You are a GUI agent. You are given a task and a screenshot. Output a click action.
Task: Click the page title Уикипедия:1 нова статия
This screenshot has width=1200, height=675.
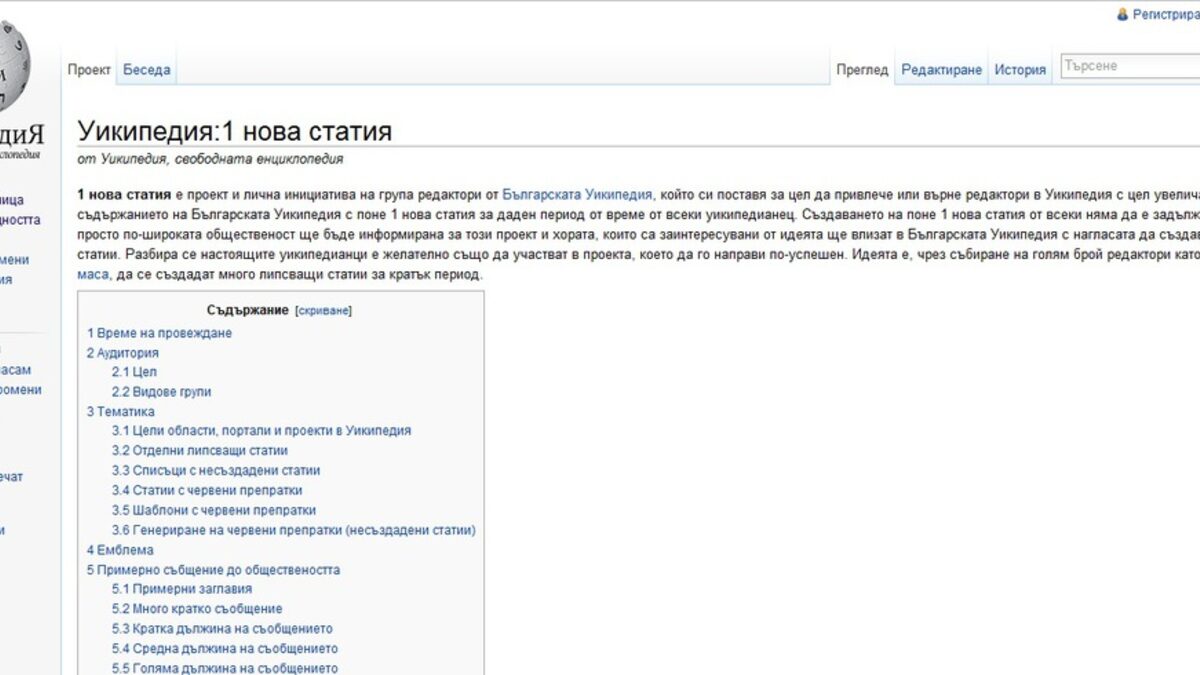coord(235,132)
